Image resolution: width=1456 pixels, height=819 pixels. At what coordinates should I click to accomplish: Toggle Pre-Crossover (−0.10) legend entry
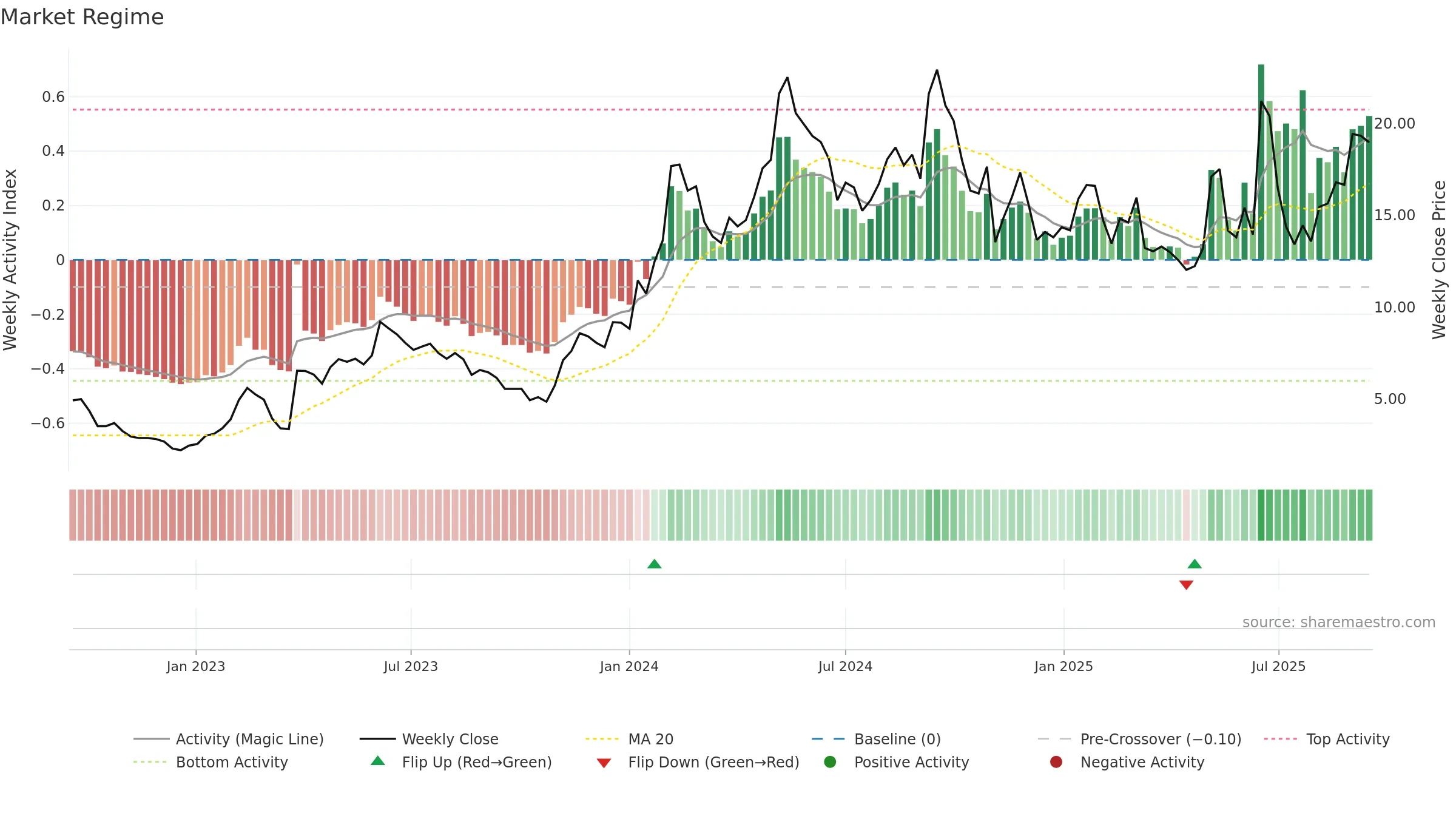1139,739
